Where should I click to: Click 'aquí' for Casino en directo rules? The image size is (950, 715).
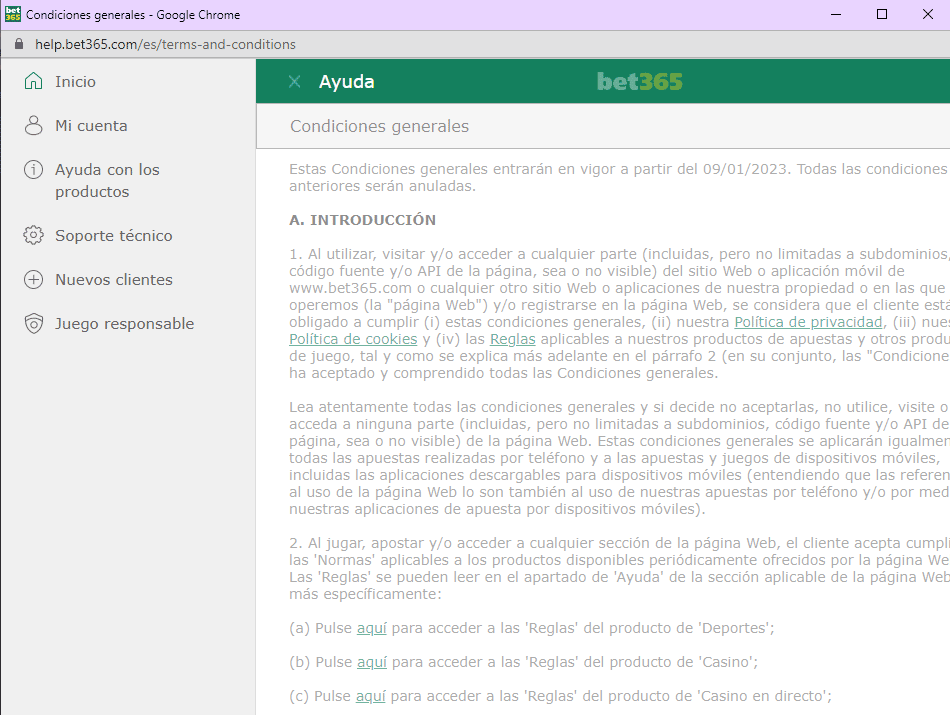pos(371,695)
